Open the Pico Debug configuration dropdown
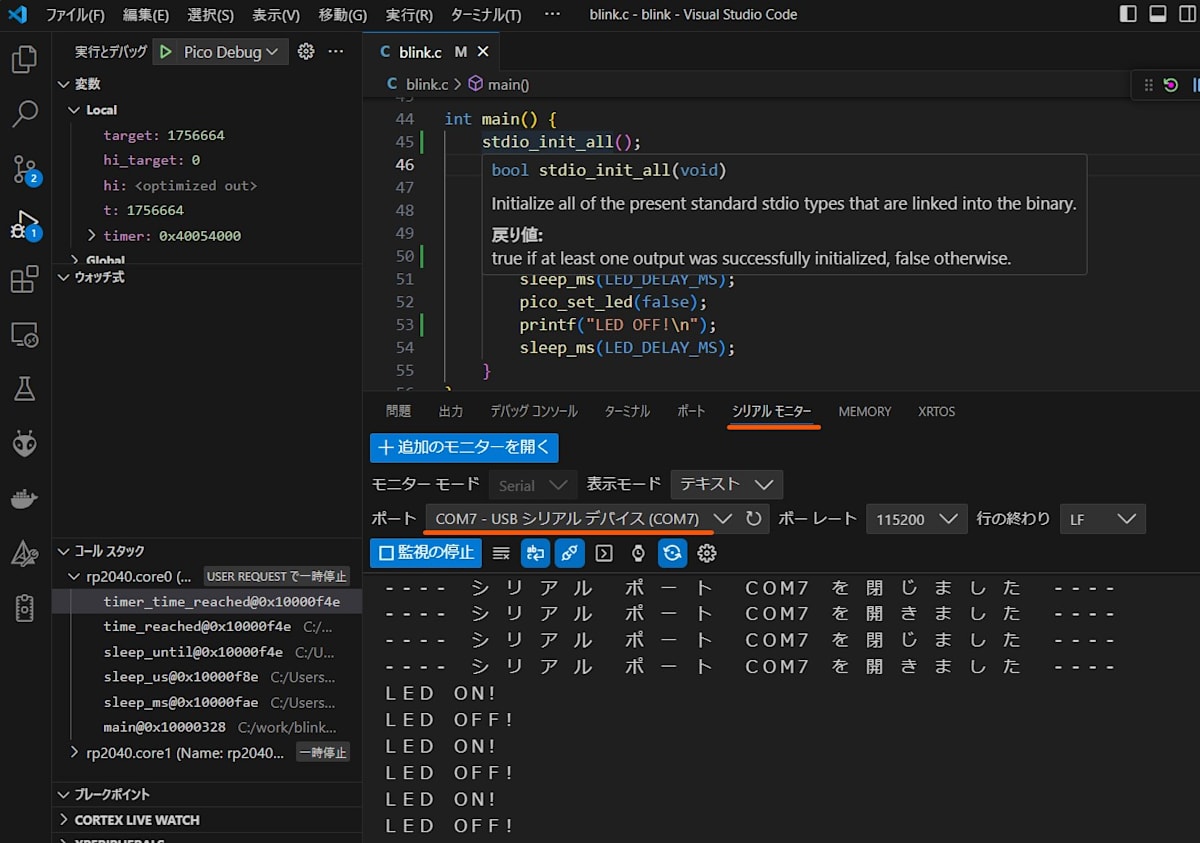 click(232, 52)
